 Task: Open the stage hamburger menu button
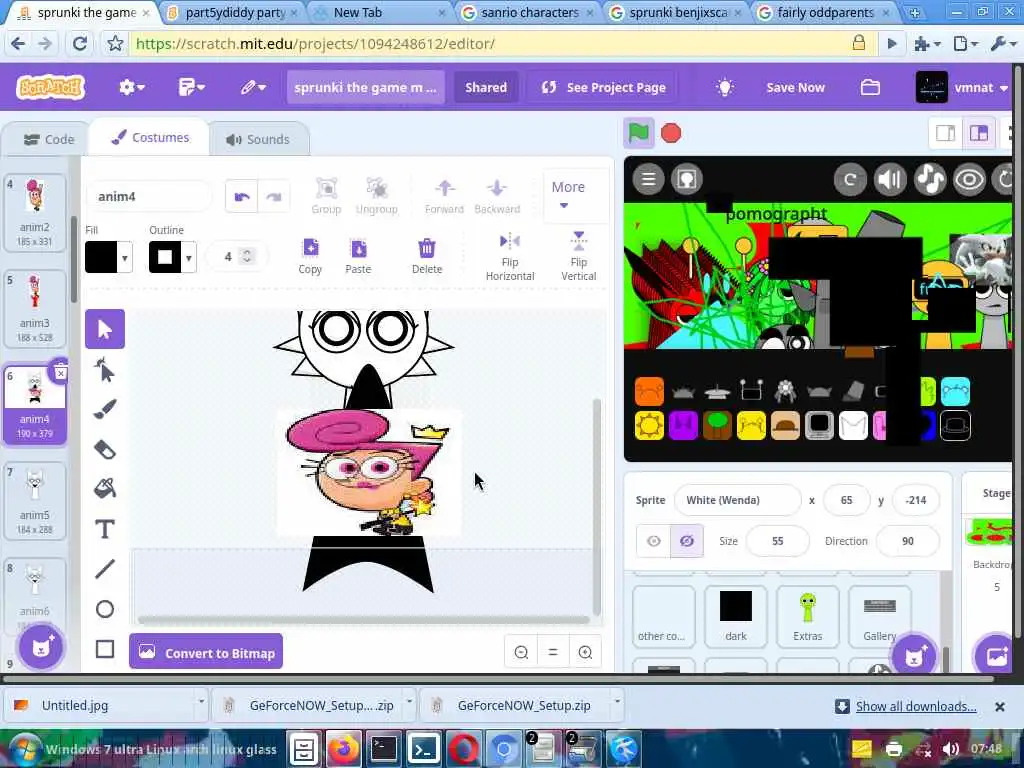pyautogui.click(x=648, y=179)
